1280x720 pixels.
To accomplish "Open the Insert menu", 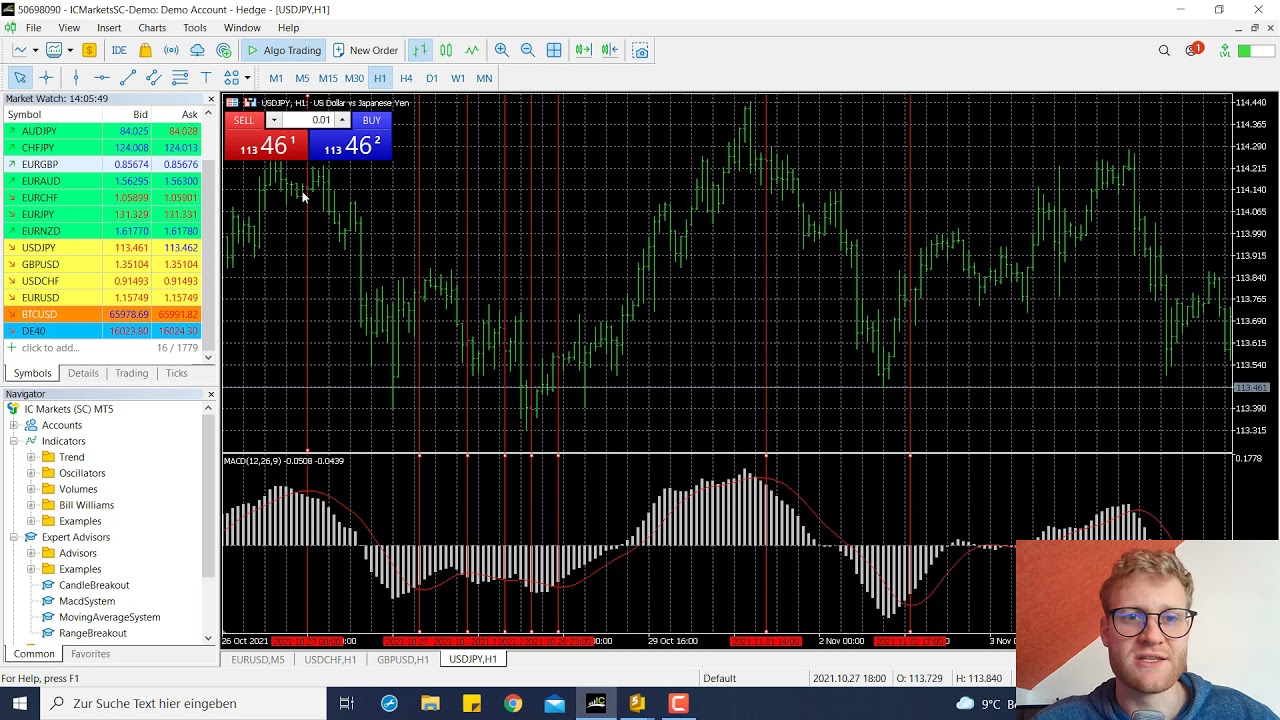I will (x=109, y=28).
